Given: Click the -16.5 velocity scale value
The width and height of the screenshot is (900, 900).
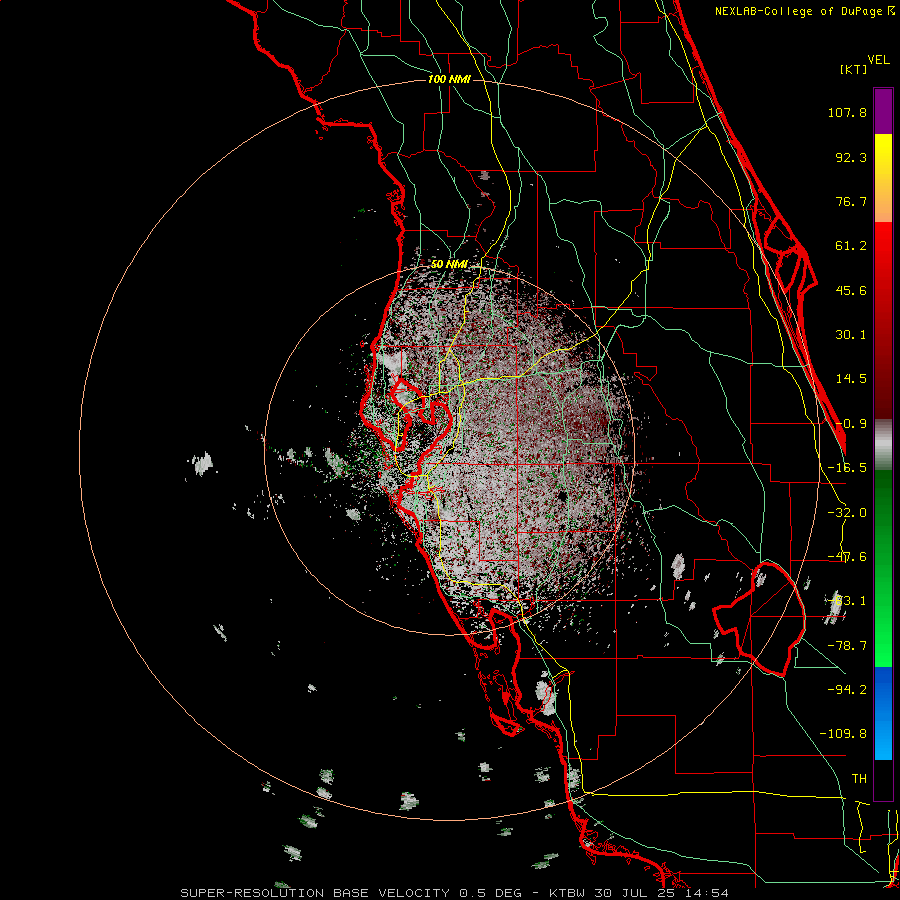Looking at the screenshot, I should [847, 468].
